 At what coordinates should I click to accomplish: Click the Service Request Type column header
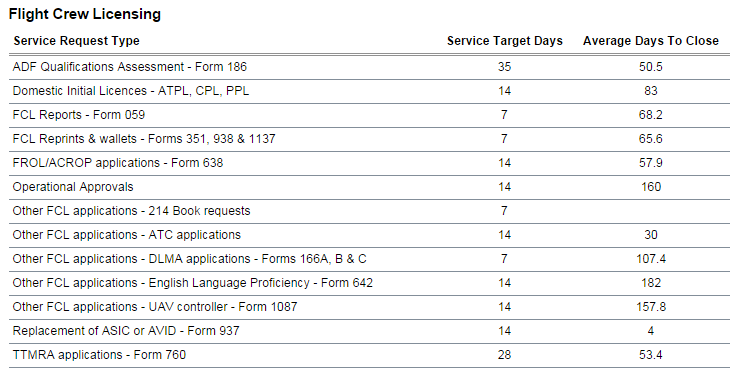76,41
